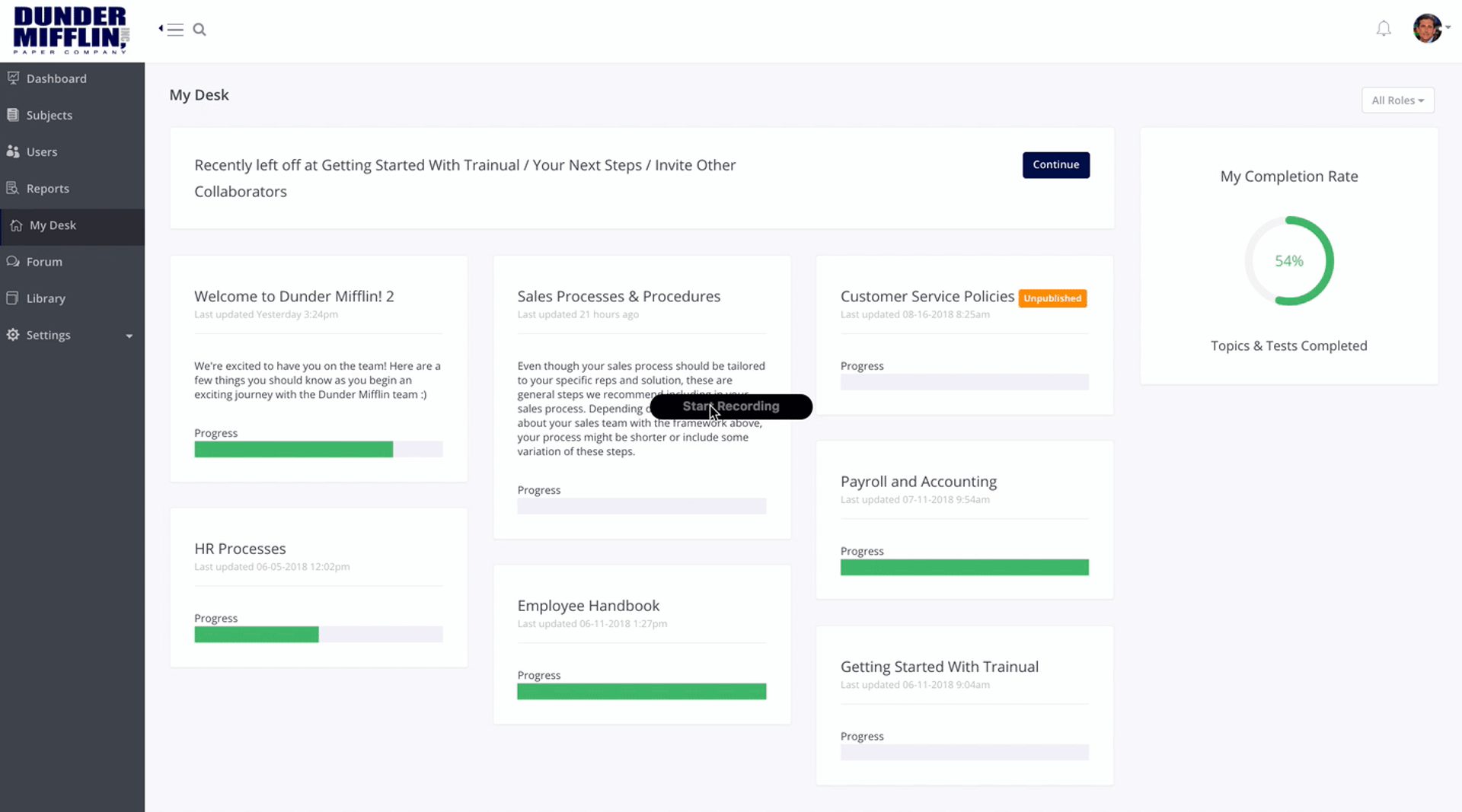Click the Reports sidebar icon
The image size is (1462, 812).
point(13,188)
